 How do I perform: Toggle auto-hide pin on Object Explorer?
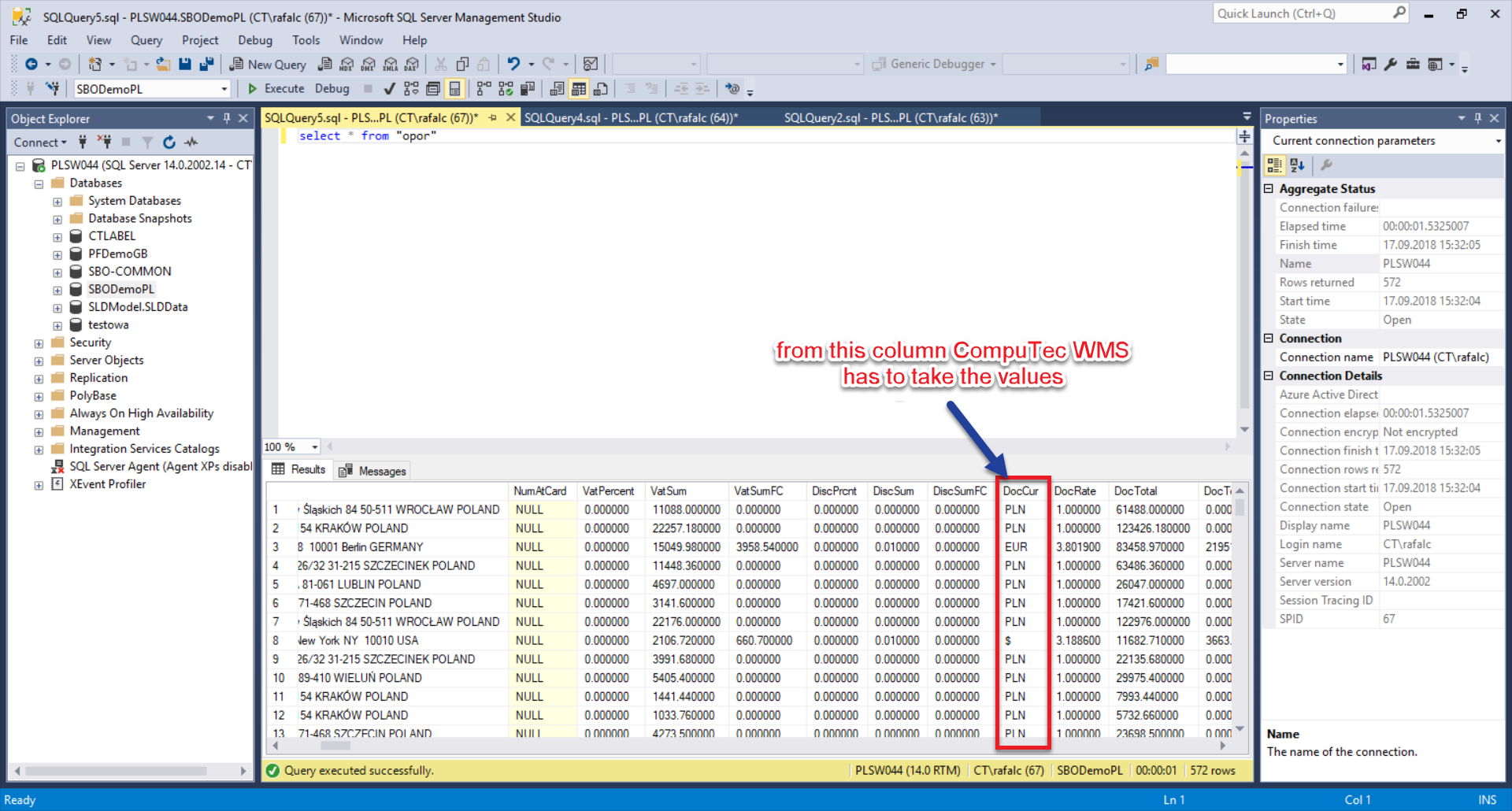coord(227,118)
